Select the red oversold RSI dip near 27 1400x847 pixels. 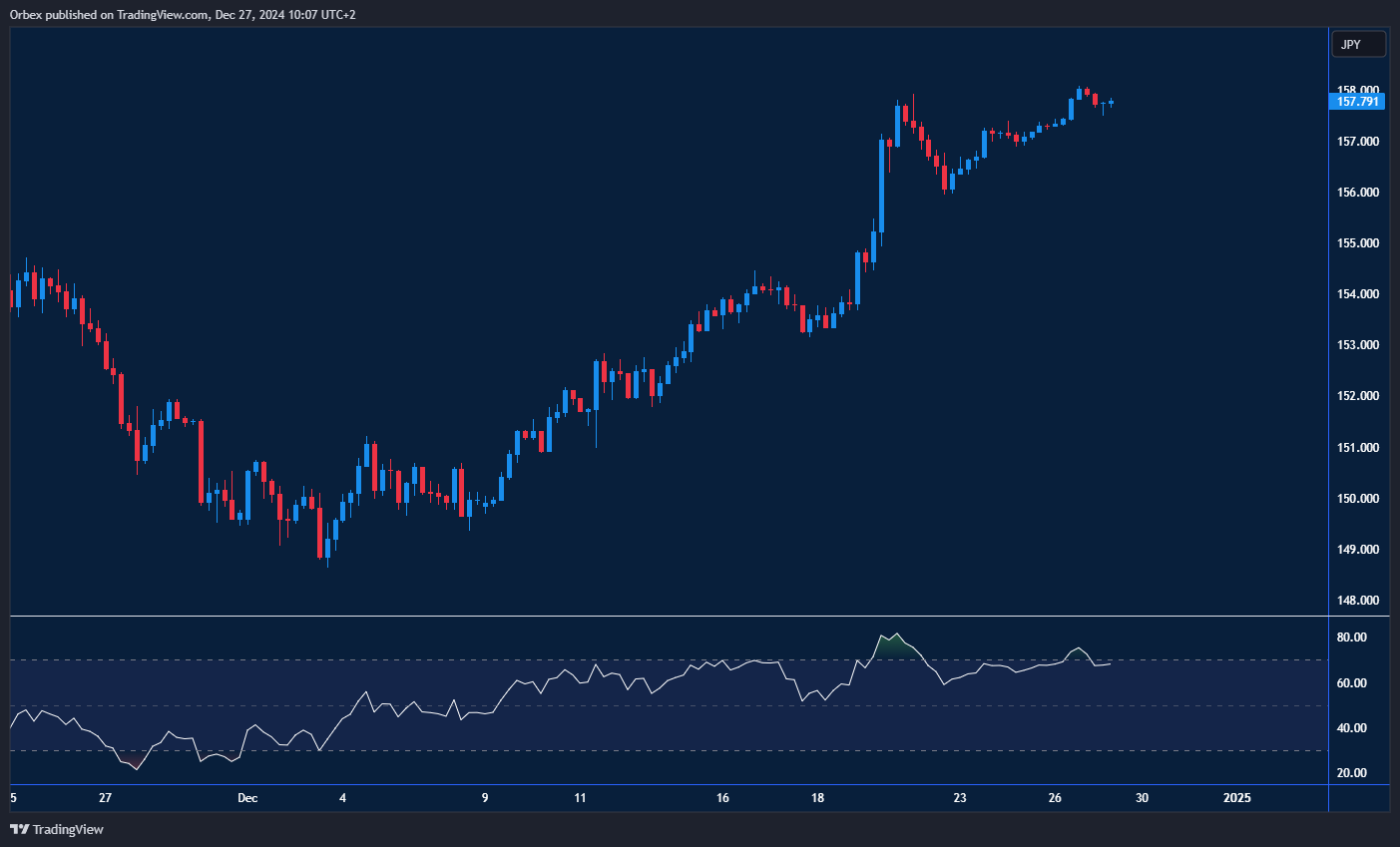click(134, 763)
